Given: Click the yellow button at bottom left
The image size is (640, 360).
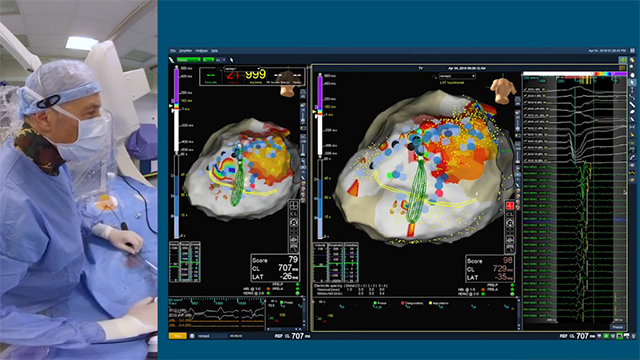Looking at the screenshot, I should 178,336.
